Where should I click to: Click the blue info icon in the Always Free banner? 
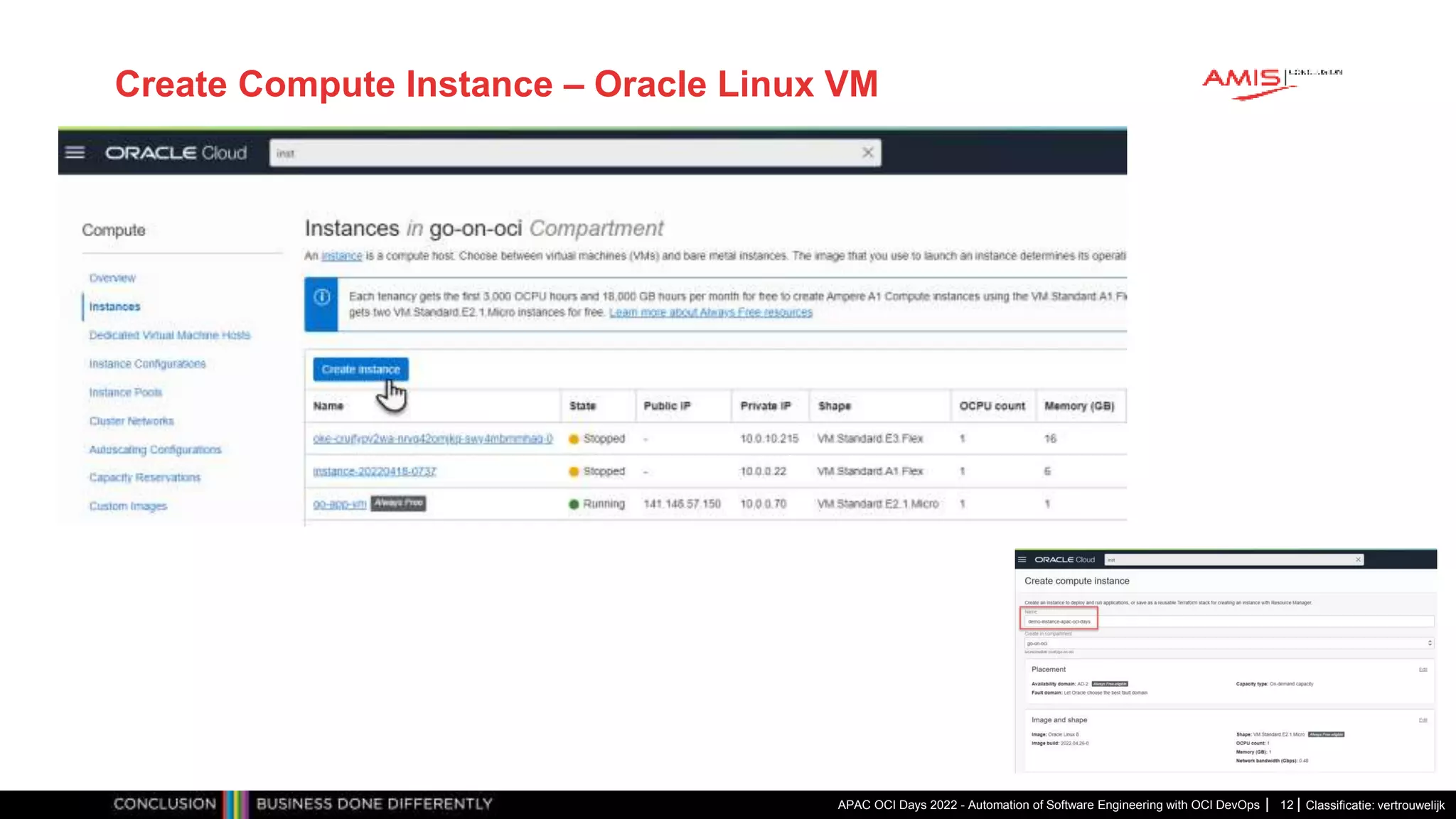click(322, 297)
